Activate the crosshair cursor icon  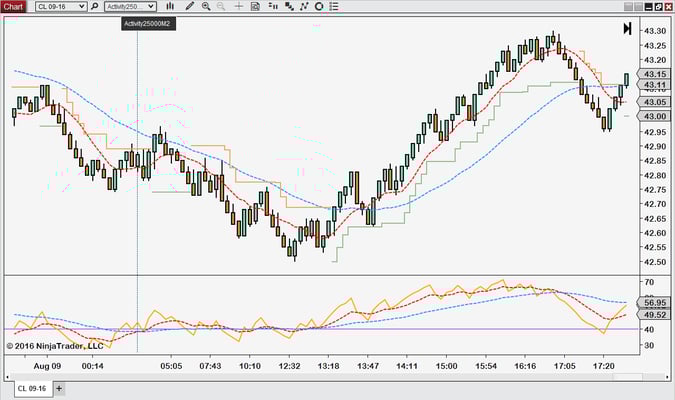click(237, 6)
